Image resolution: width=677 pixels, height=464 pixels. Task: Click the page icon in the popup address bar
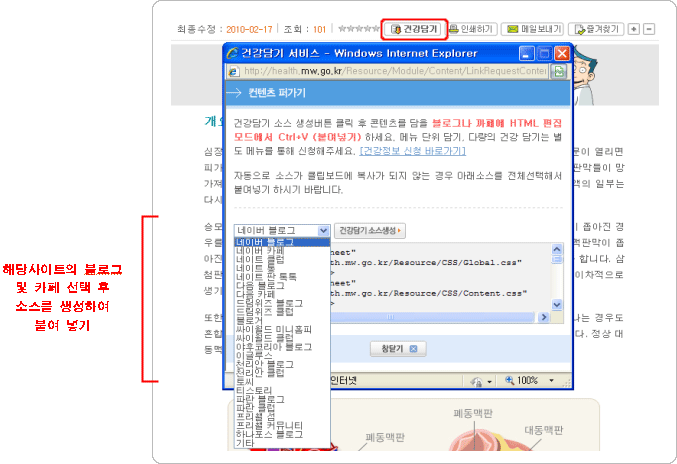click(233, 71)
